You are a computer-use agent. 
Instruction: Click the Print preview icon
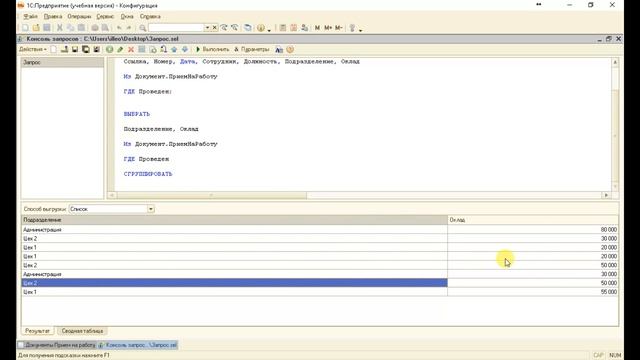pyautogui.click(x=105, y=28)
